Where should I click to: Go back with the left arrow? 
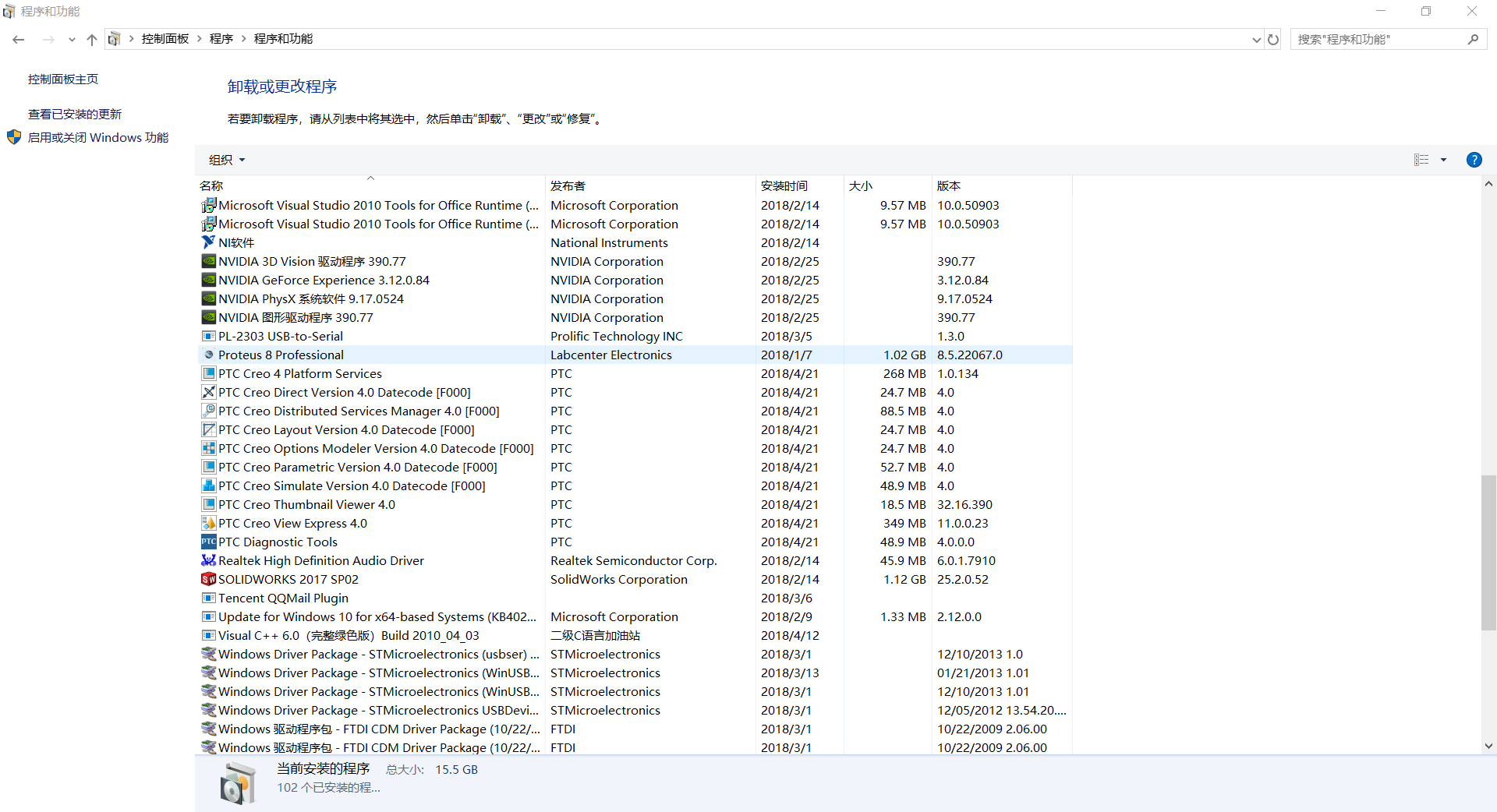tap(19, 39)
